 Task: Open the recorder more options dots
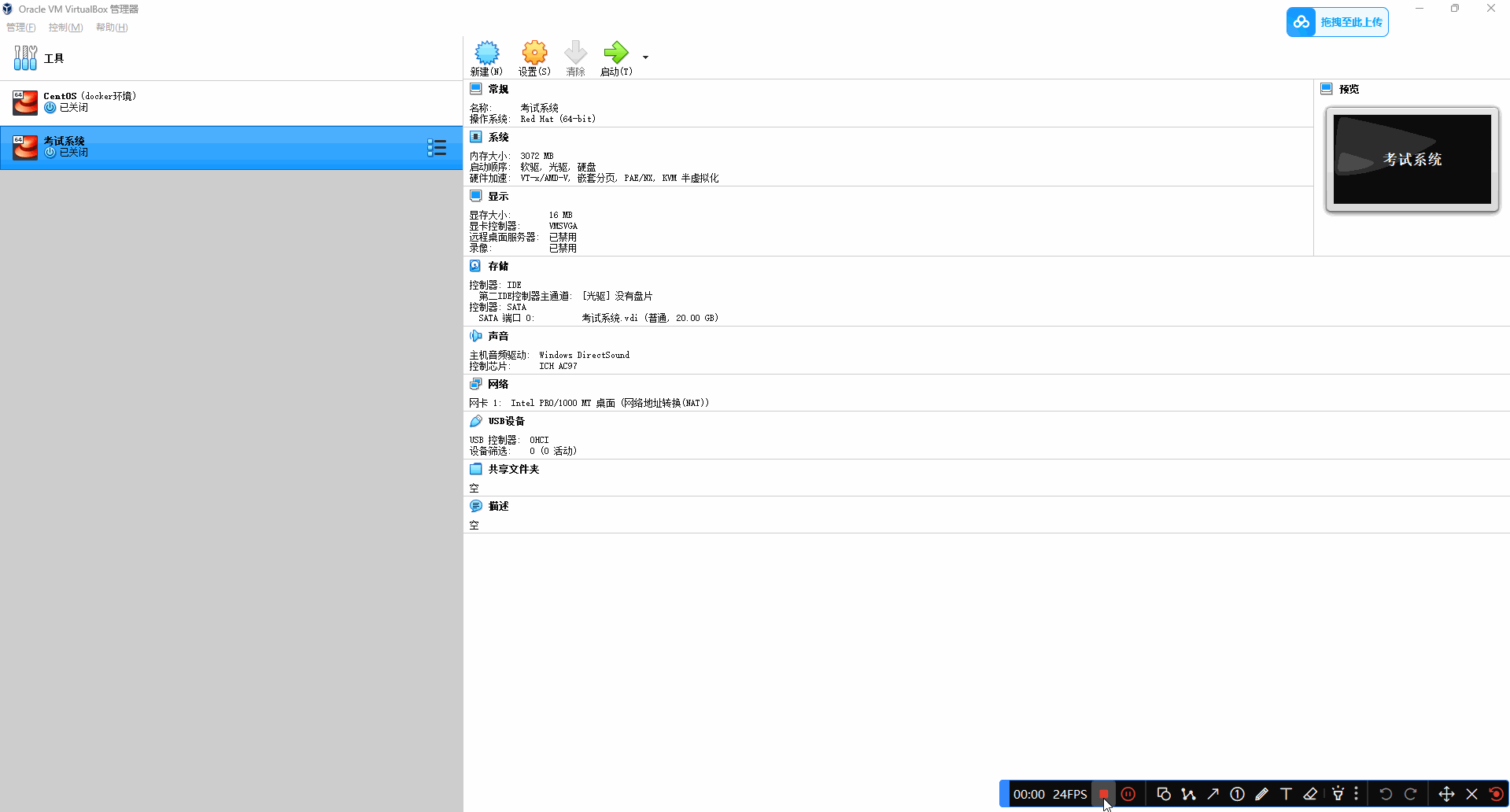click(x=1356, y=794)
